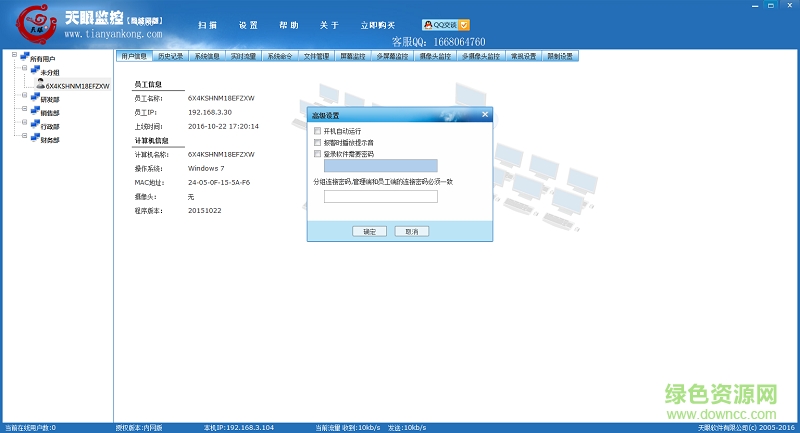800x433 pixels.
Task: Click 立即购买 in the top menu
Action: [378, 25]
